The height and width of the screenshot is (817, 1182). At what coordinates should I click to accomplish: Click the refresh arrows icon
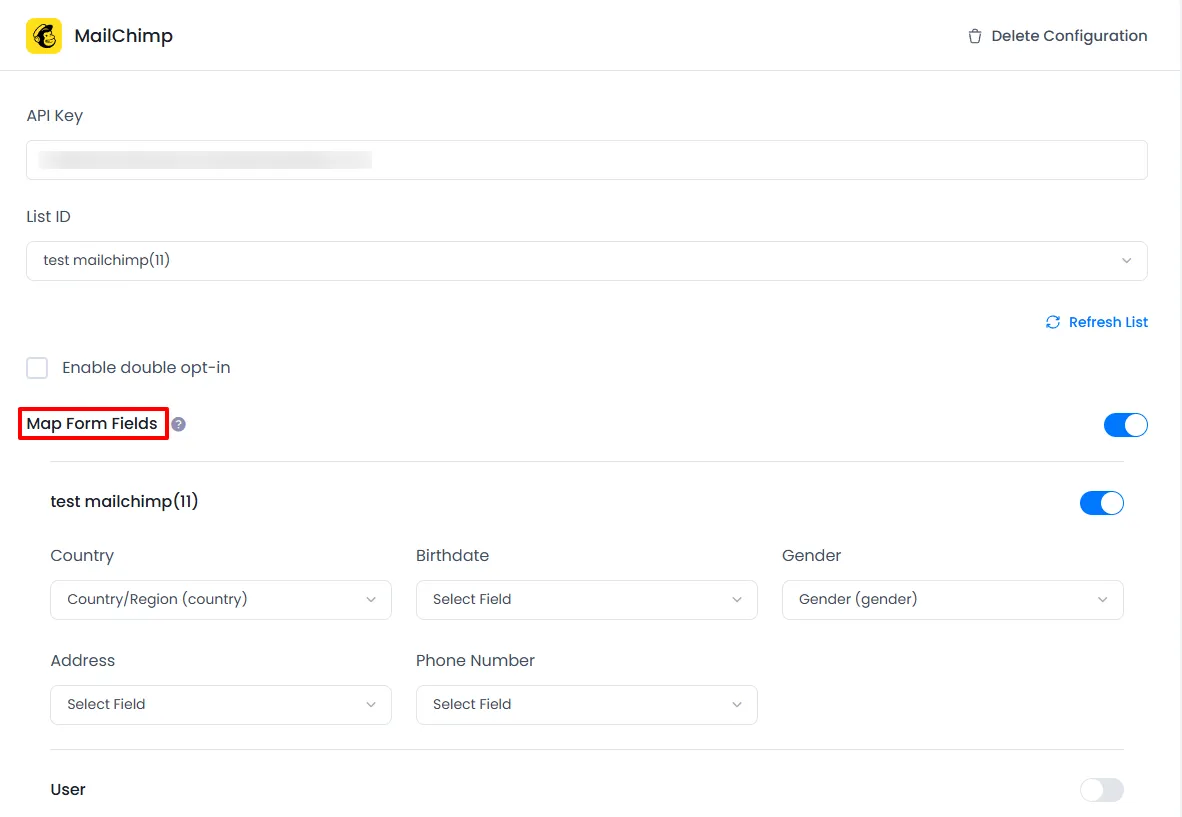1053,322
